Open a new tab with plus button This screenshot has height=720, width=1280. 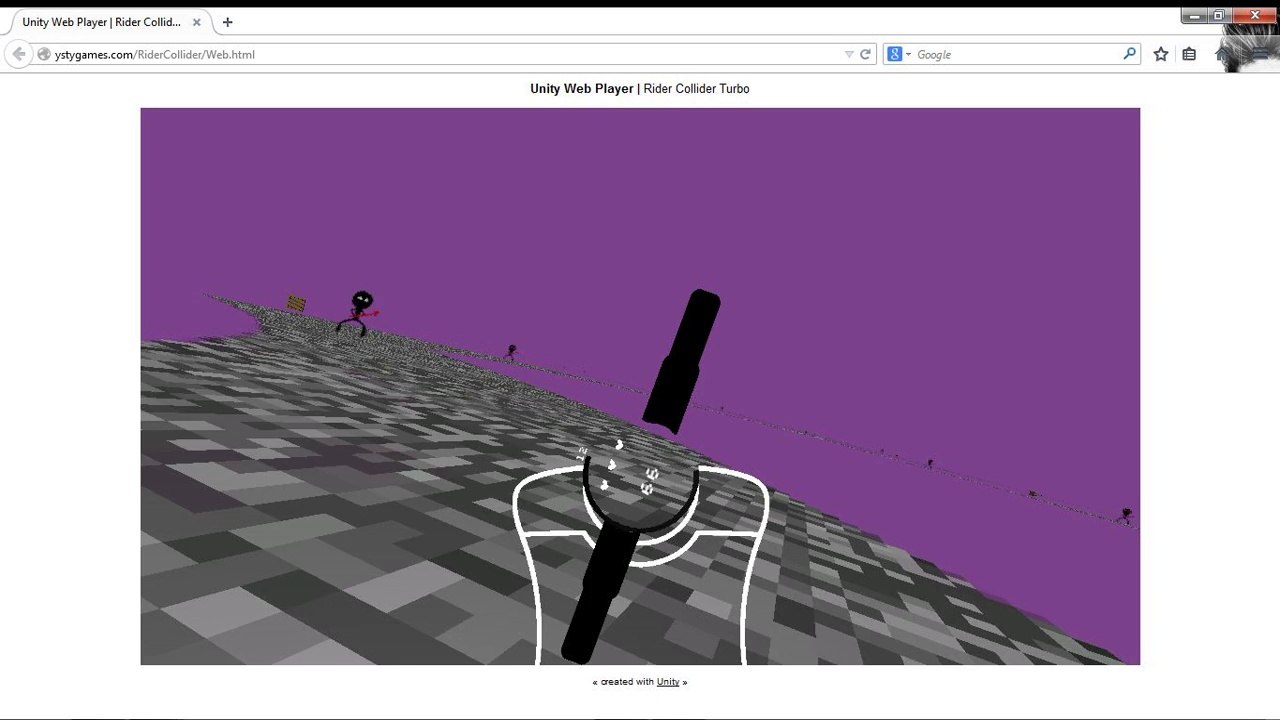pos(228,22)
